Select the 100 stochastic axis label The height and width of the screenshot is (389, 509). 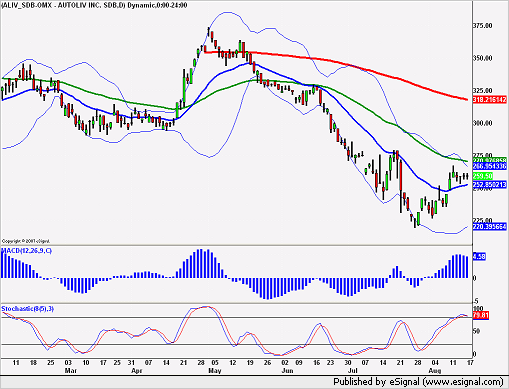coord(478,308)
